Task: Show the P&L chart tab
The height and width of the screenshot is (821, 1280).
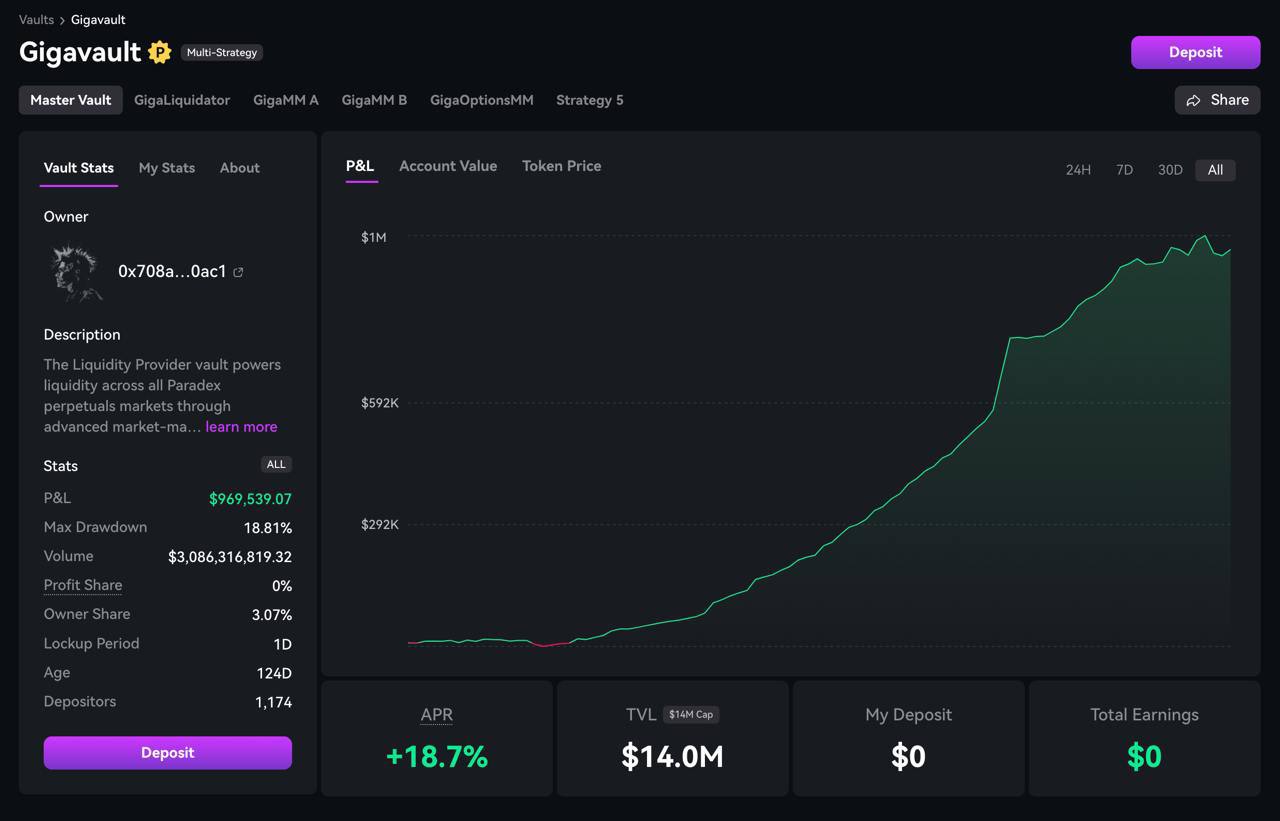Action: click(360, 166)
